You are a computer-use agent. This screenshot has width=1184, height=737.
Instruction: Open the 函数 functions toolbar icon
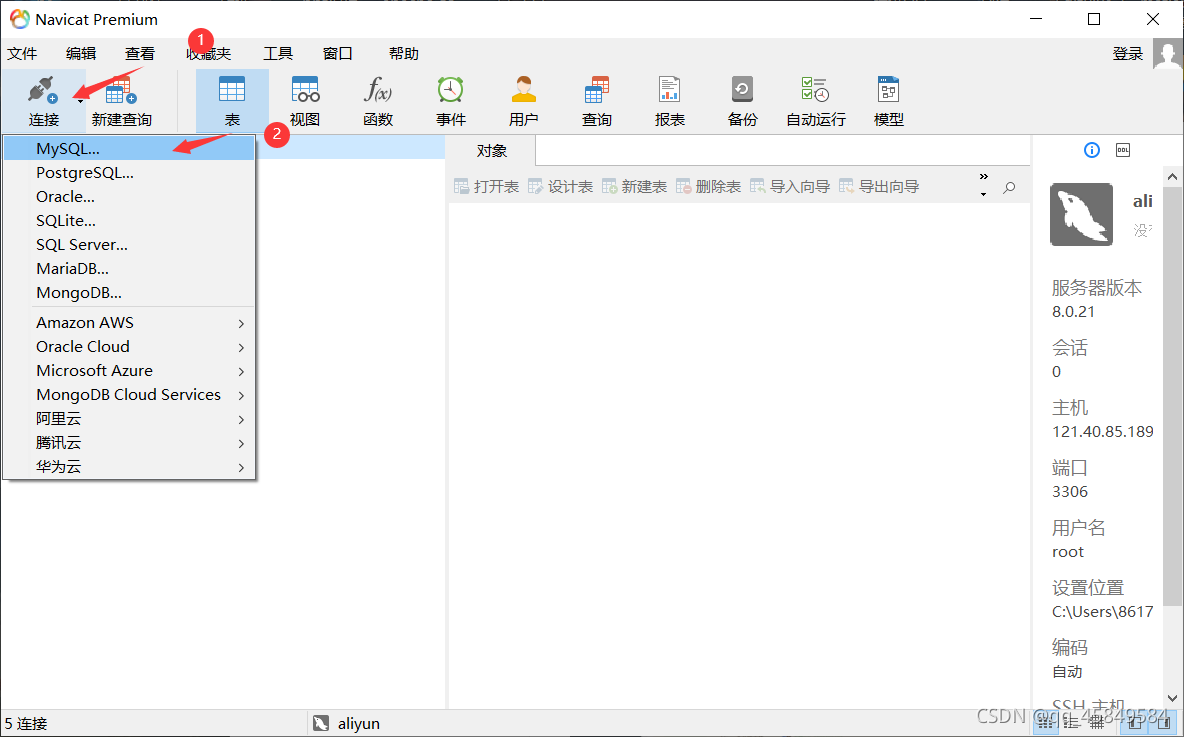(378, 90)
